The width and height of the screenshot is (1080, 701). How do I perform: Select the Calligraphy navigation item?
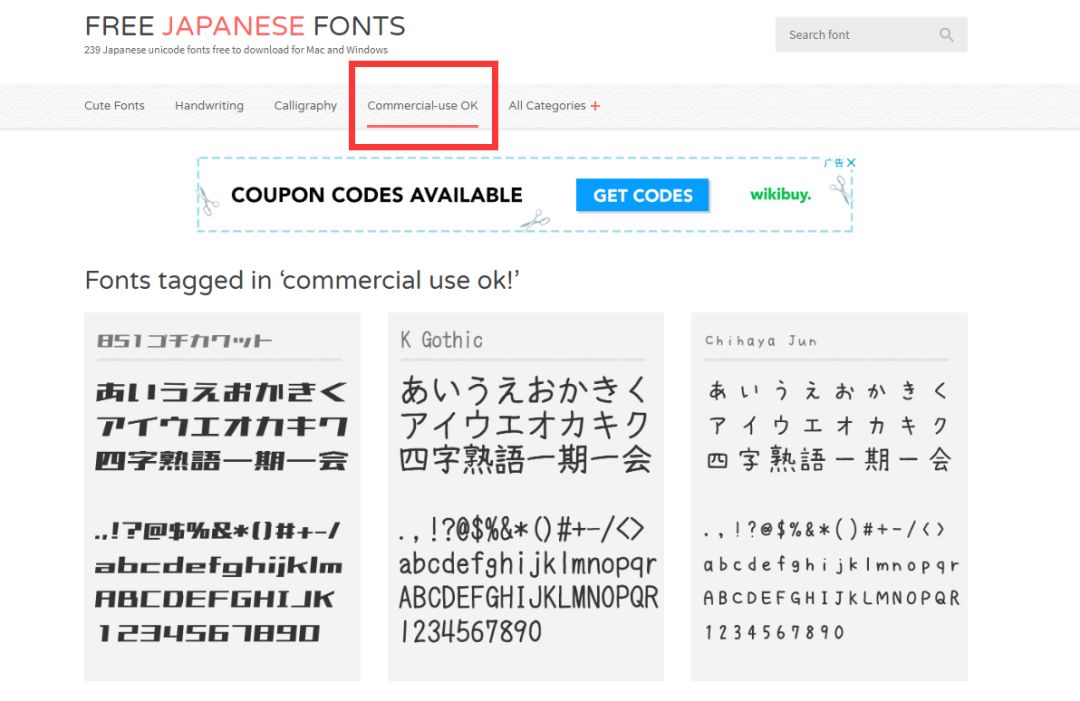click(x=305, y=105)
